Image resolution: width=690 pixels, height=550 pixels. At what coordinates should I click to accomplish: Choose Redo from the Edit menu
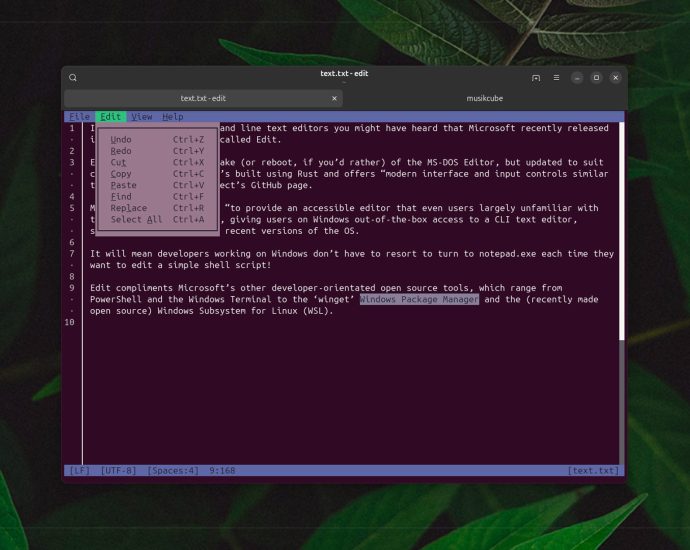click(158, 151)
